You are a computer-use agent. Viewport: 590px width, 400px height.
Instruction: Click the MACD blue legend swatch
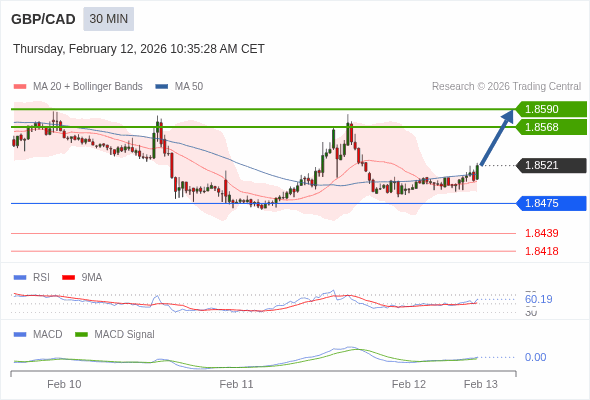[x=20, y=335]
